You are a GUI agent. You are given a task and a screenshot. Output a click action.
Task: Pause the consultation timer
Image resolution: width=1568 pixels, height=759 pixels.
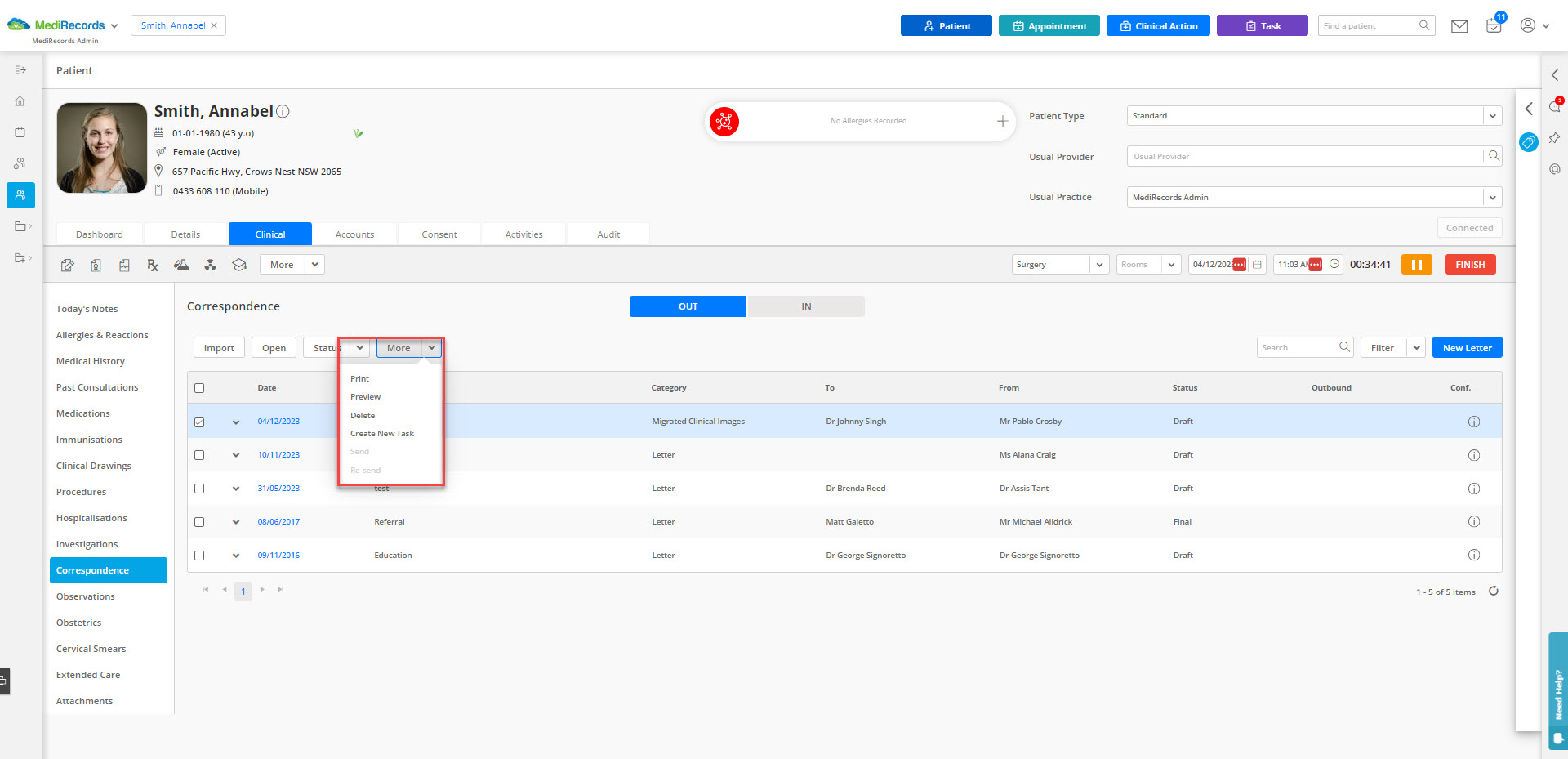tap(1417, 265)
